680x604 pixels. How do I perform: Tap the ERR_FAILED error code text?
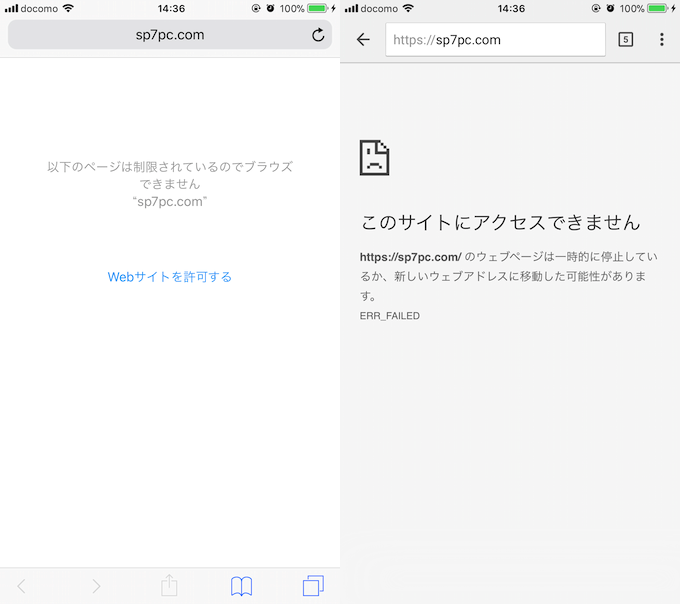point(390,316)
